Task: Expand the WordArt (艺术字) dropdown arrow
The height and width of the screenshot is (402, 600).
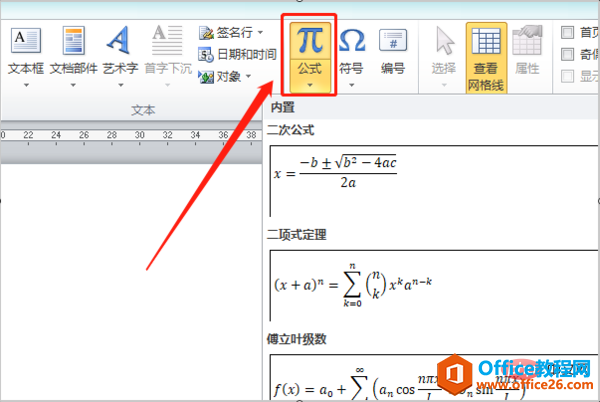Action: (x=121, y=85)
